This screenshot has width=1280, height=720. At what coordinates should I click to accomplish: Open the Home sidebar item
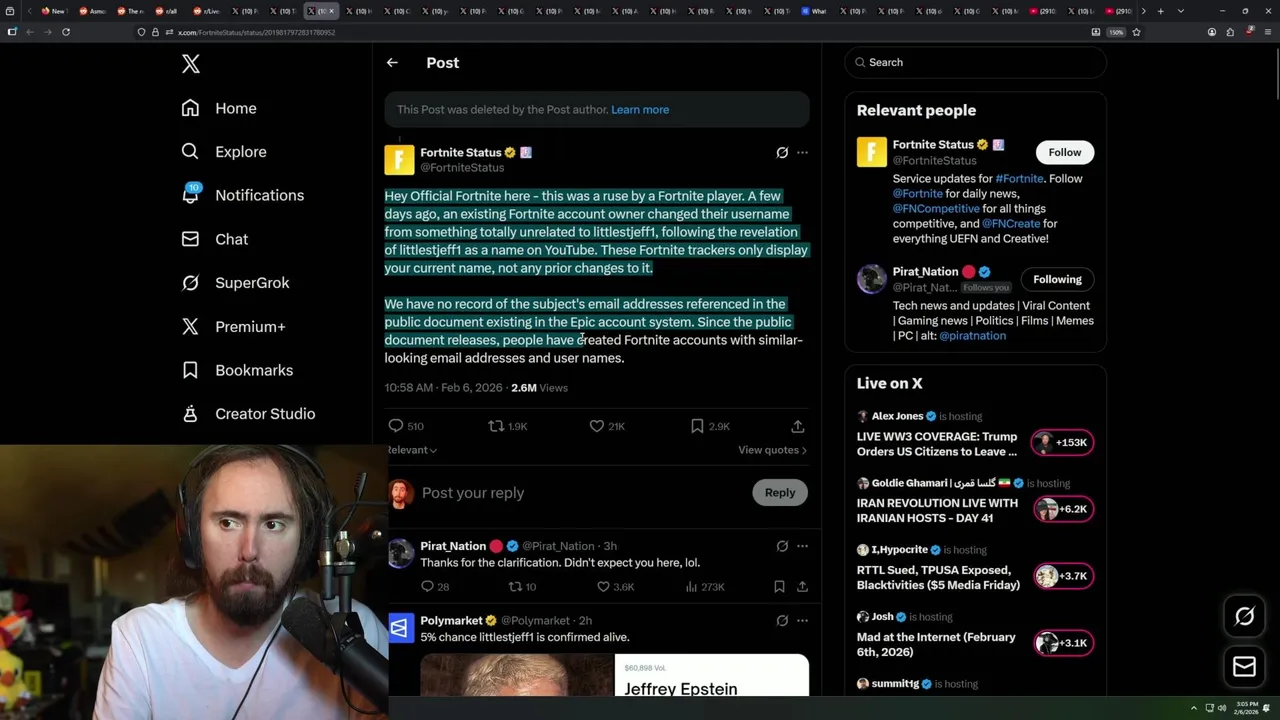[x=219, y=108]
